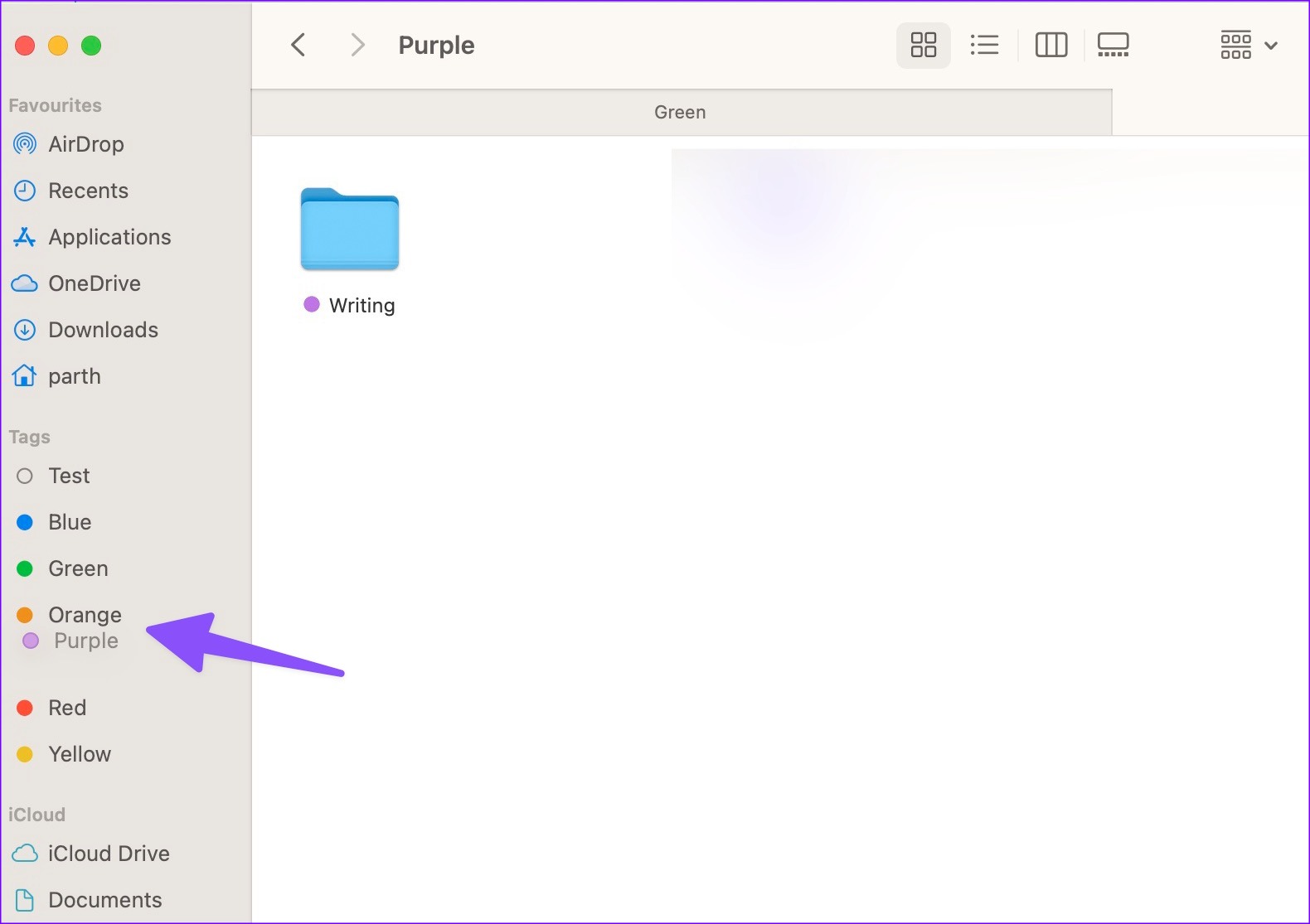
Task: Click the Writing folder name label
Action: click(361, 305)
